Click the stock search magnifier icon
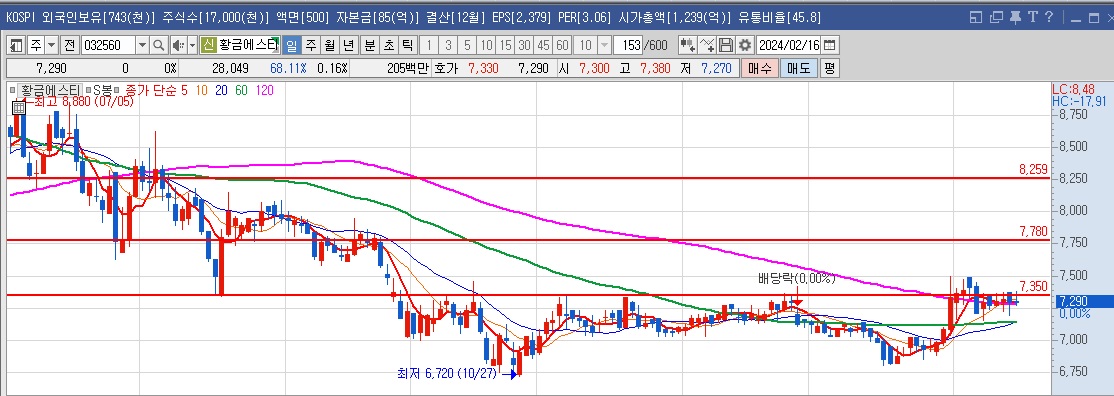The image size is (1114, 396). [159, 46]
